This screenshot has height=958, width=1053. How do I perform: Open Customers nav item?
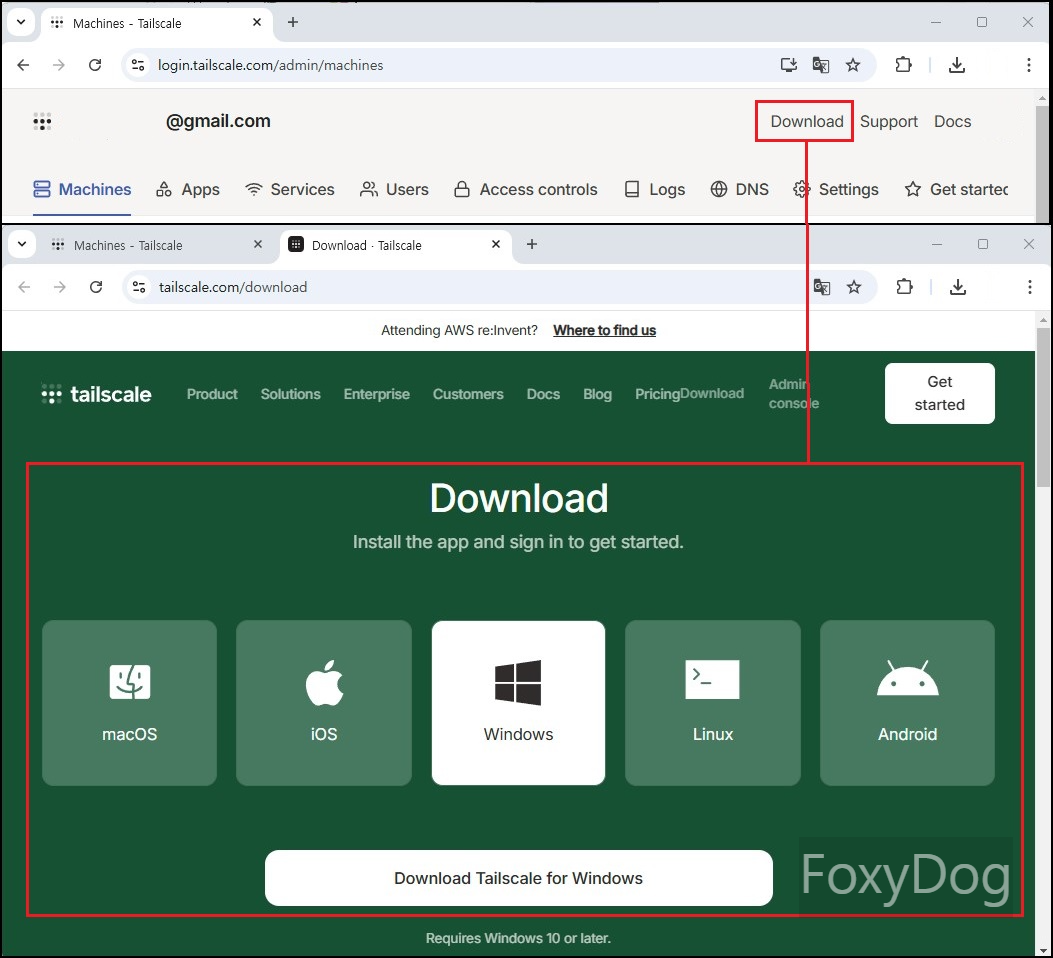468,394
